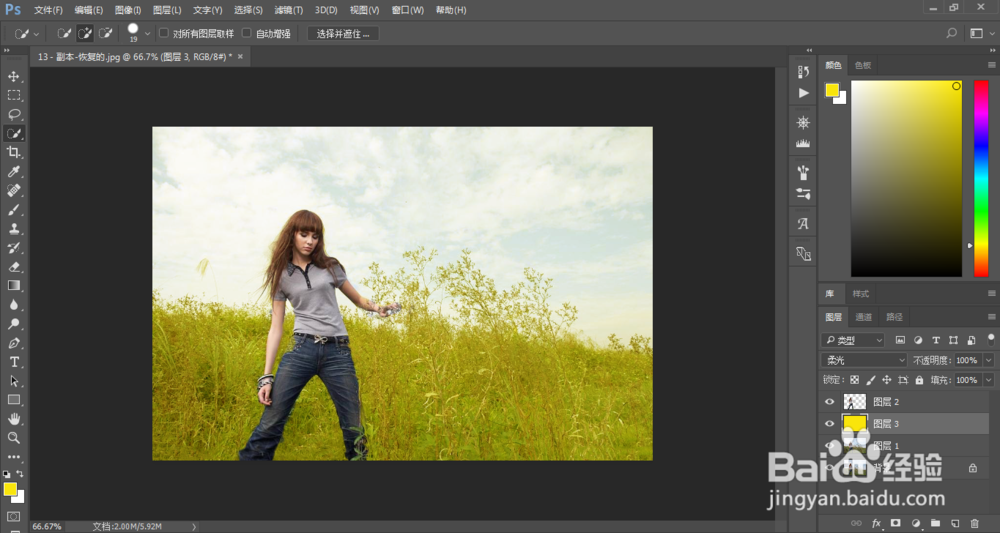Viewport: 1000px width, 533px height.
Task: Select the Hand tool
Action: 13,419
